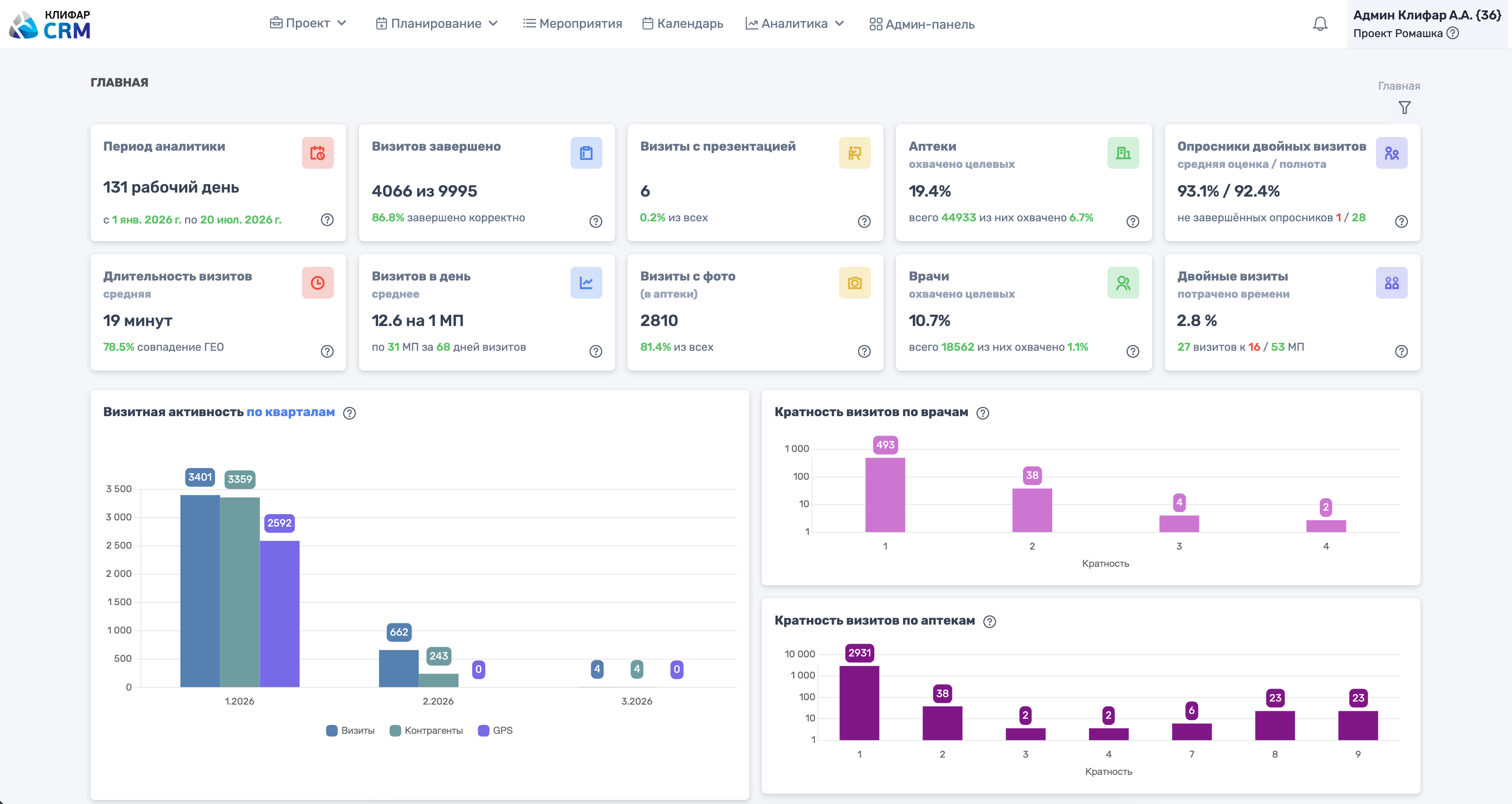Screen dimensions: 1512x804
Task: Click the '12.6 на 1 МП' value
Action: (417, 321)
